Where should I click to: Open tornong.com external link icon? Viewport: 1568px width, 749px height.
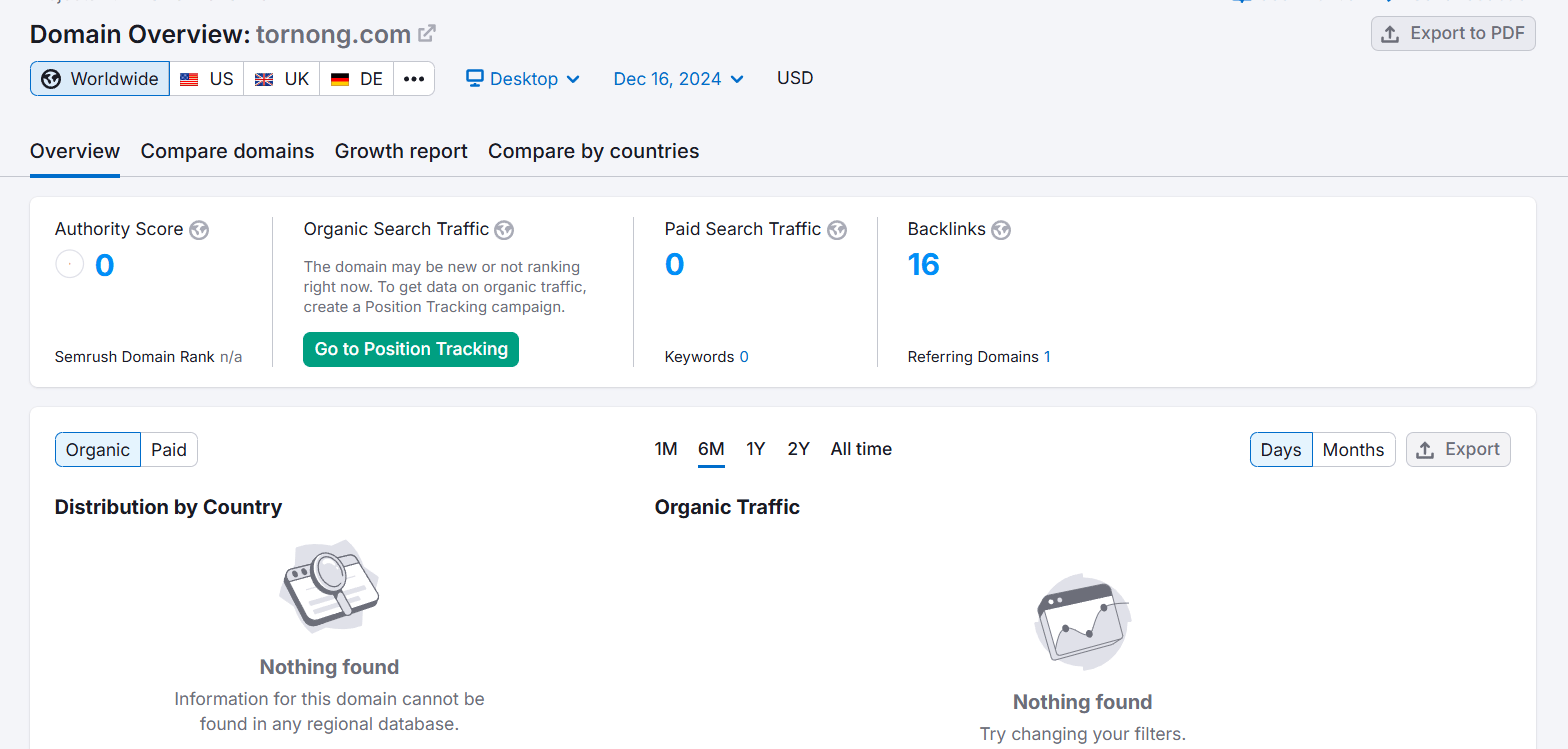[427, 33]
